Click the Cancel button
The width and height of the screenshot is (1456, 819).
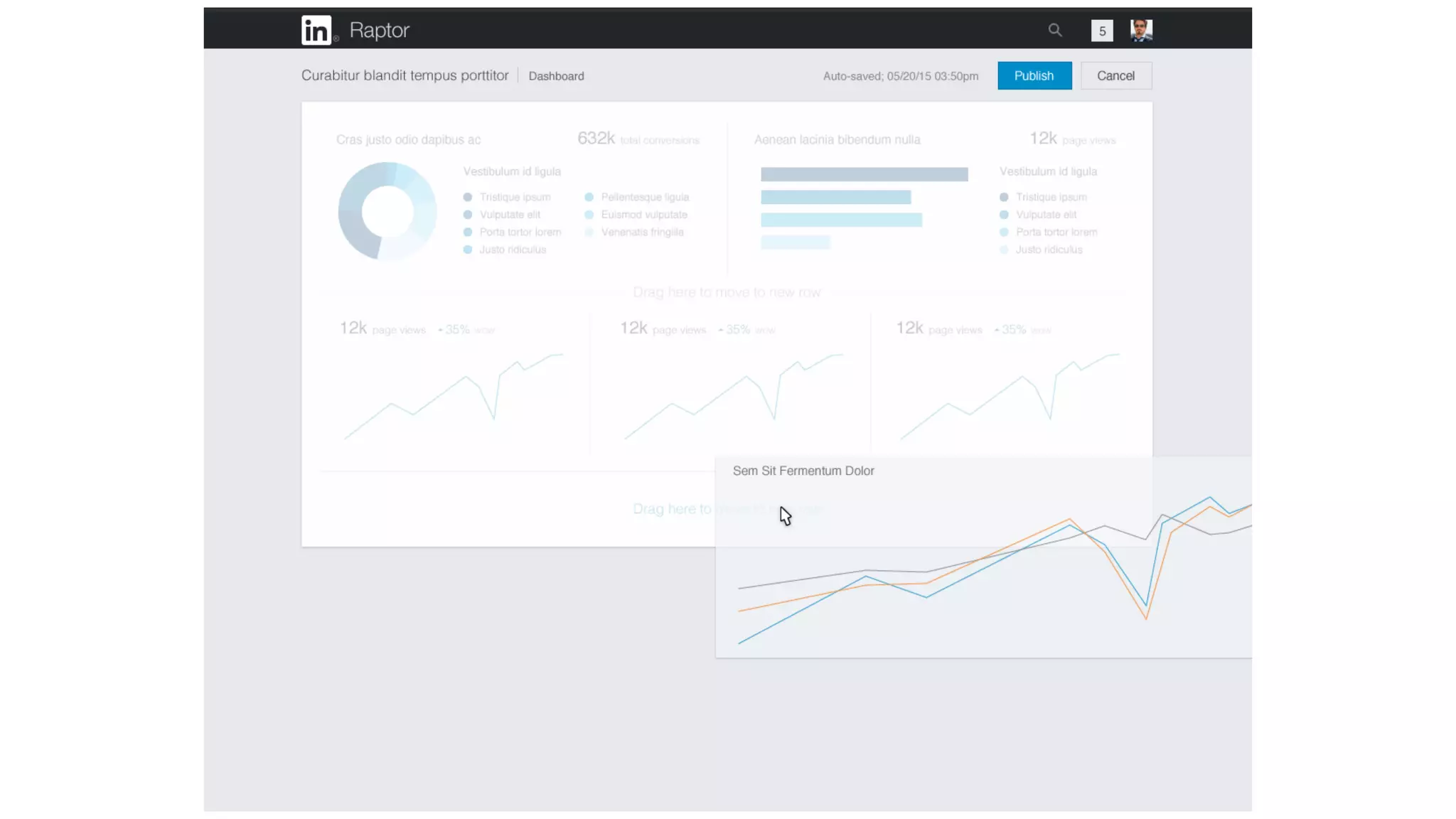tap(1115, 75)
